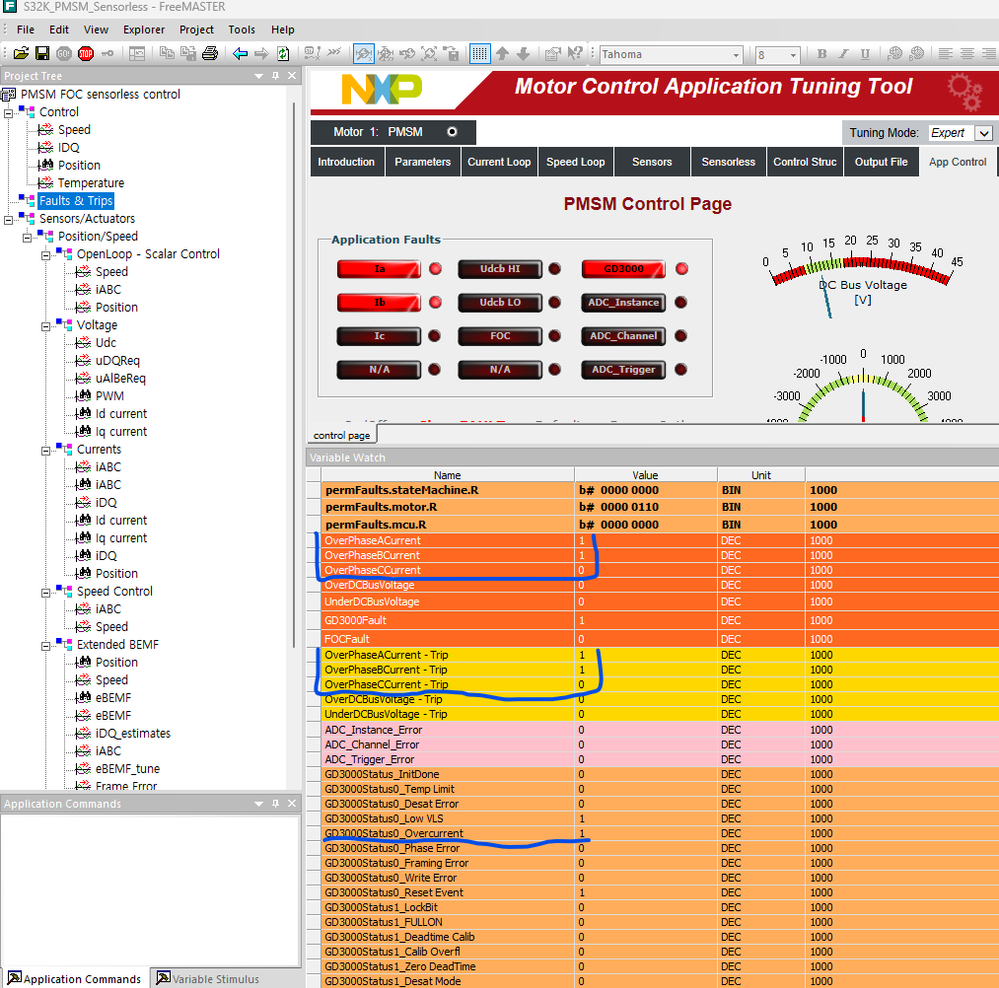Open the Tools menu
The image size is (999, 988).
click(x=241, y=29)
